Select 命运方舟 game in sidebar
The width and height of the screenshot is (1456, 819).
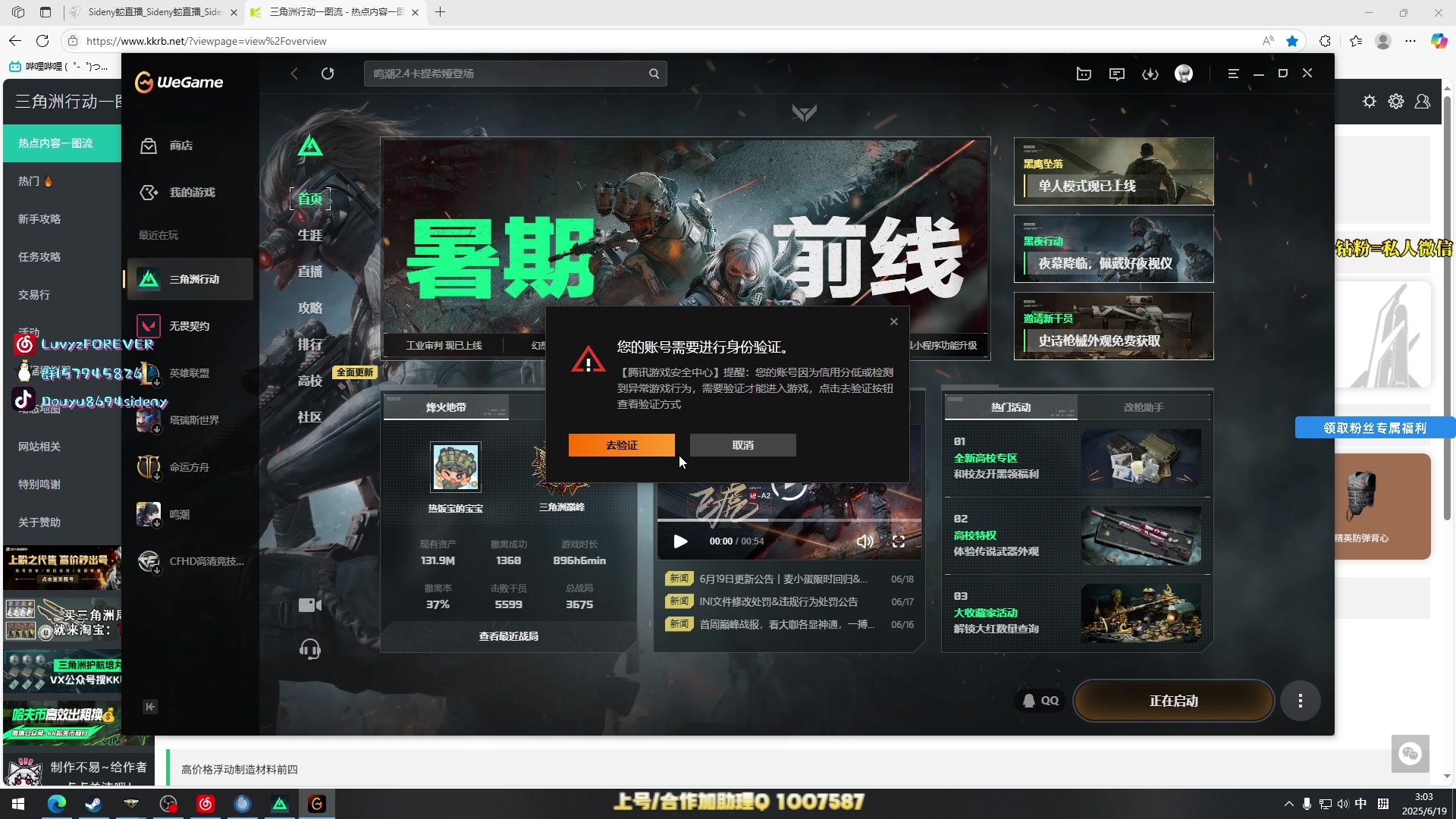190,467
